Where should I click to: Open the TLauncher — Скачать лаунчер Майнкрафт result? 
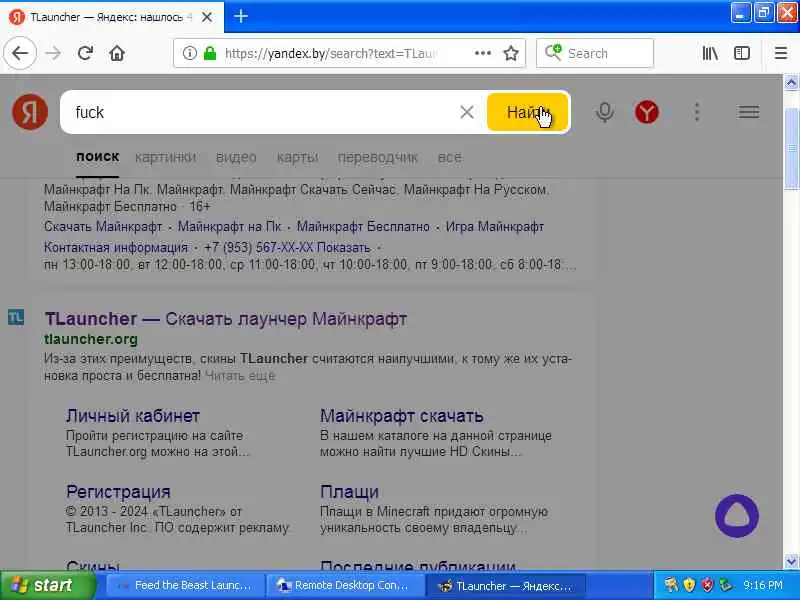(226, 319)
